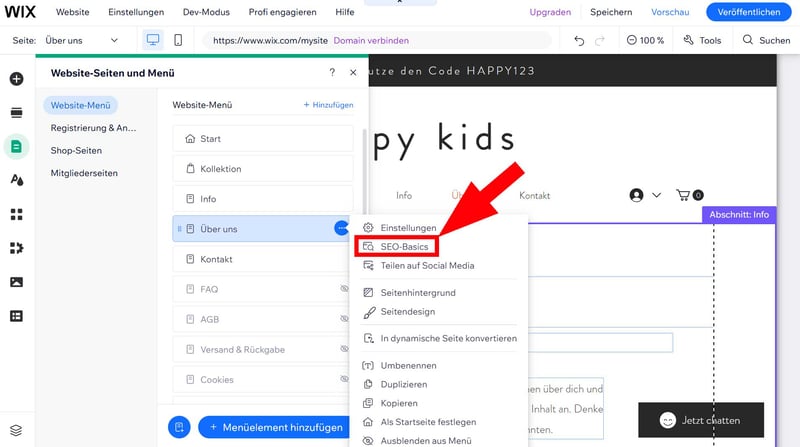The height and width of the screenshot is (447, 800).
Task: Show the Versand & Rückgabe page in menu
Action: [x=344, y=349]
